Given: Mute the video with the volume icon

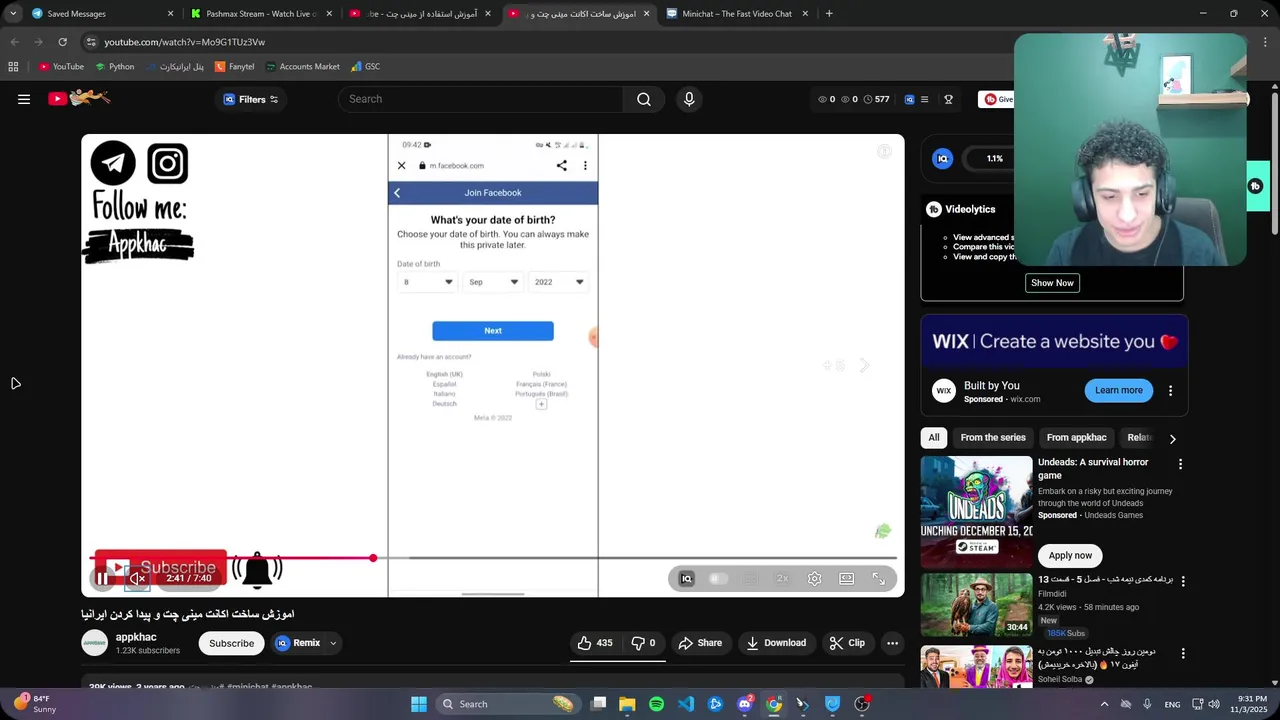Looking at the screenshot, I should tap(138, 578).
